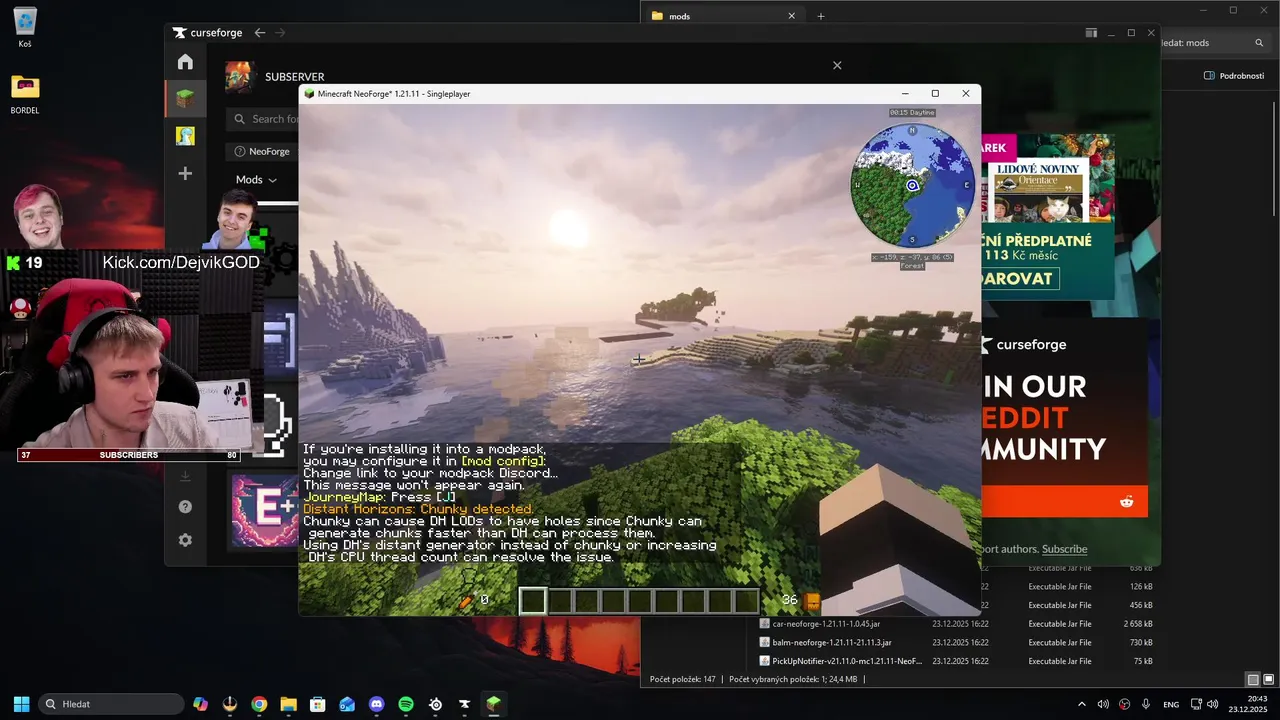The height and width of the screenshot is (720, 1280).
Task: Click the Reddit community banner button
Action: (x=1065, y=501)
